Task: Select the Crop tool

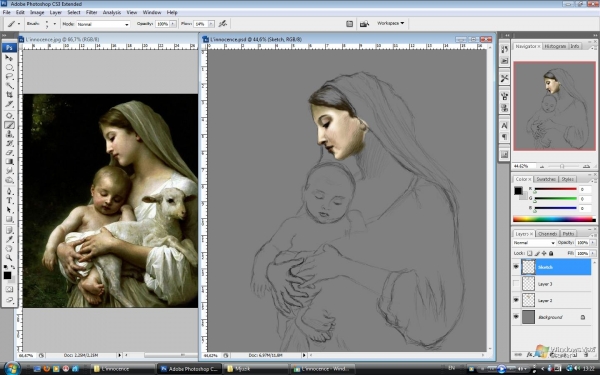Action: [x=9, y=95]
